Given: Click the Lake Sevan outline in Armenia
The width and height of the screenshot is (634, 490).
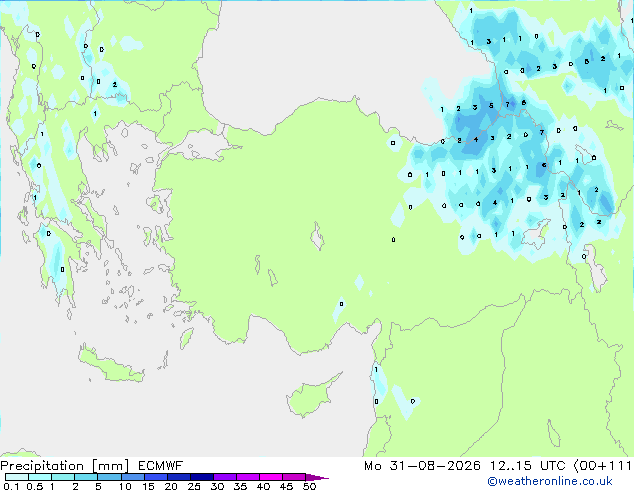Looking at the screenshot, I should 585,154.
